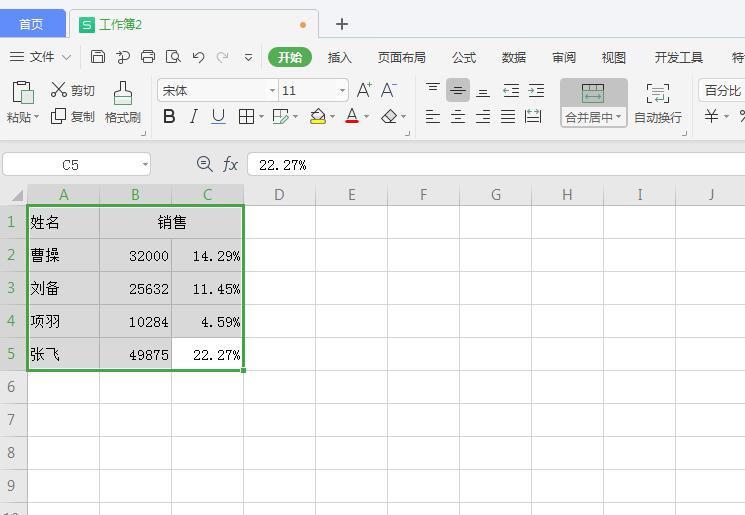Click the Borders grid icon

[246, 116]
